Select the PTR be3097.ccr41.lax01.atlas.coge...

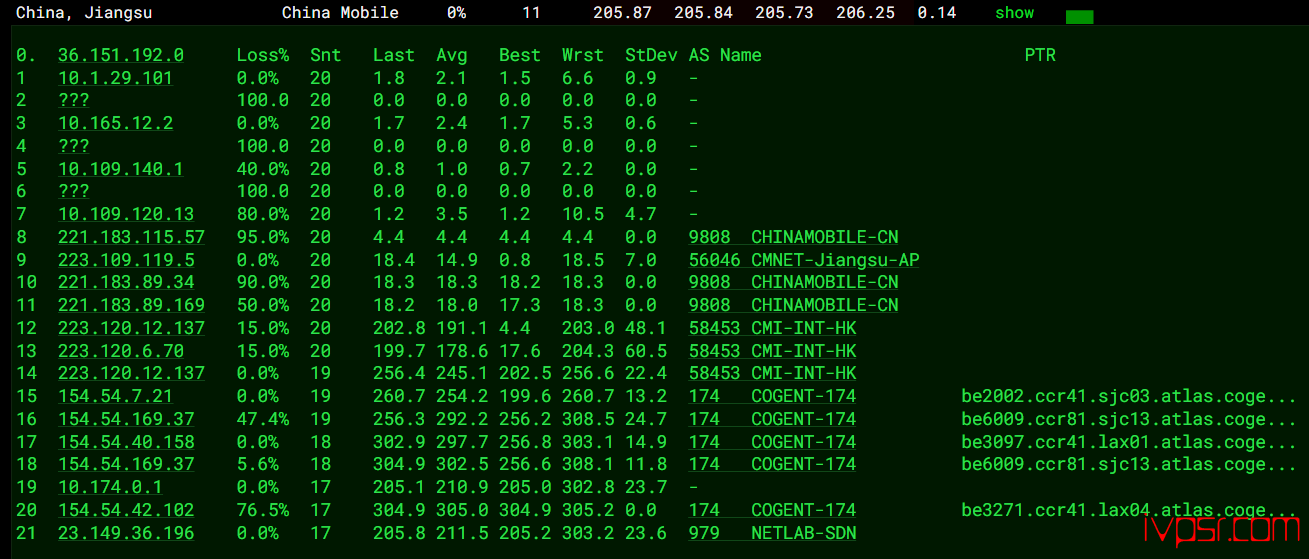[x=1129, y=442]
